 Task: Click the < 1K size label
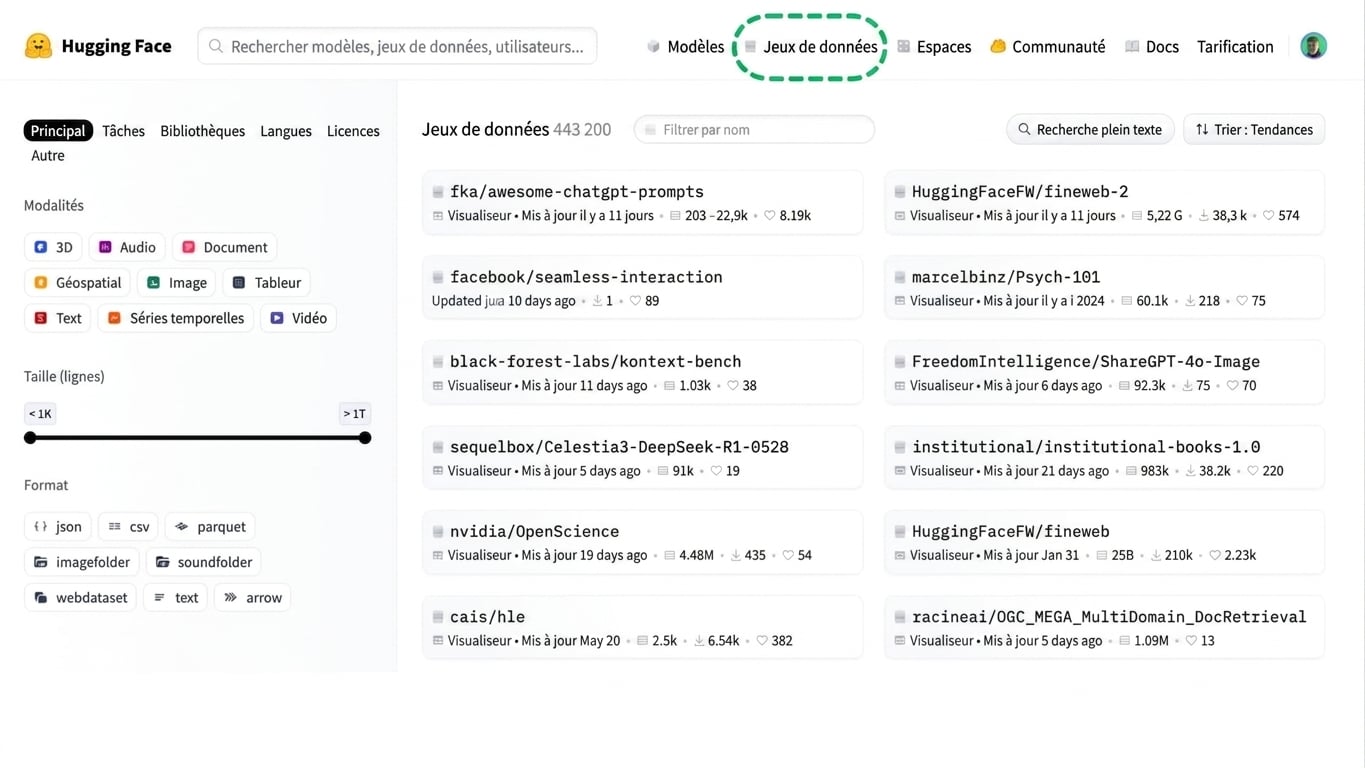pyautogui.click(x=40, y=413)
